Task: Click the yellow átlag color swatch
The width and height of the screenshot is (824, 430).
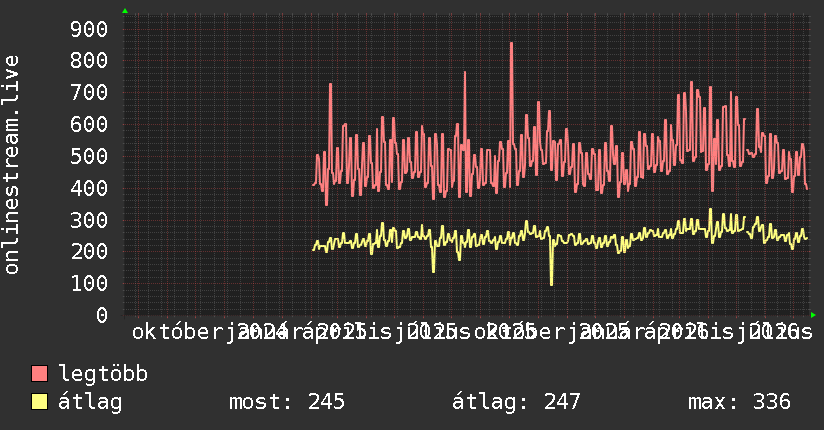Action: 39,402
